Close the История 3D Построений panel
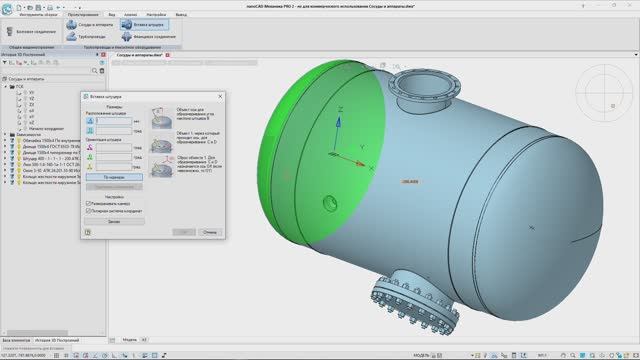 point(103,54)
